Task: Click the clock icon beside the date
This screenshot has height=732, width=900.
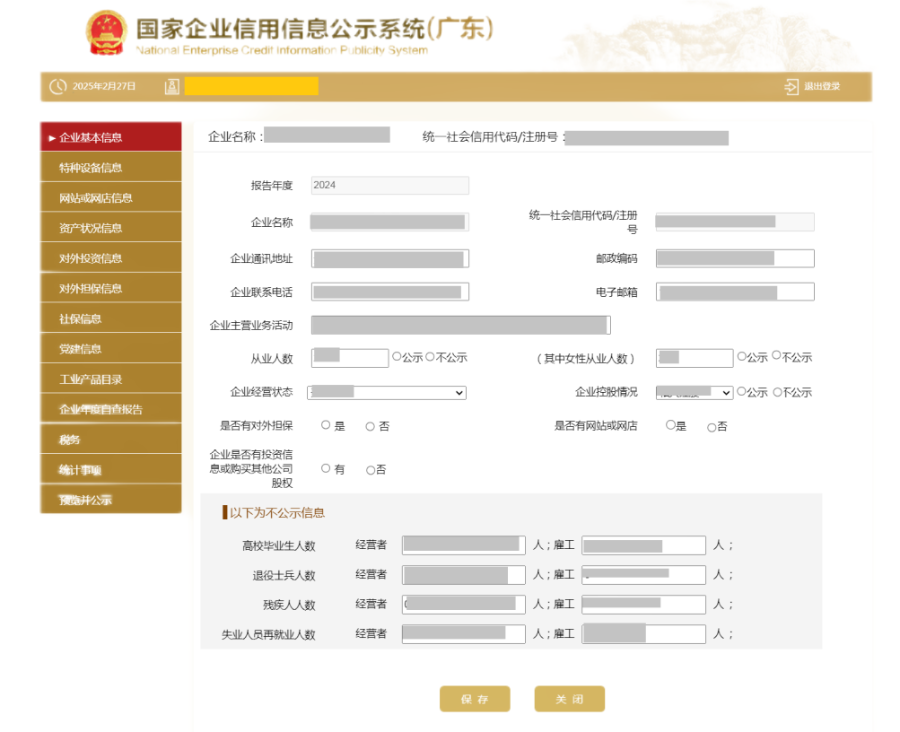Action: tap(57, 87)
